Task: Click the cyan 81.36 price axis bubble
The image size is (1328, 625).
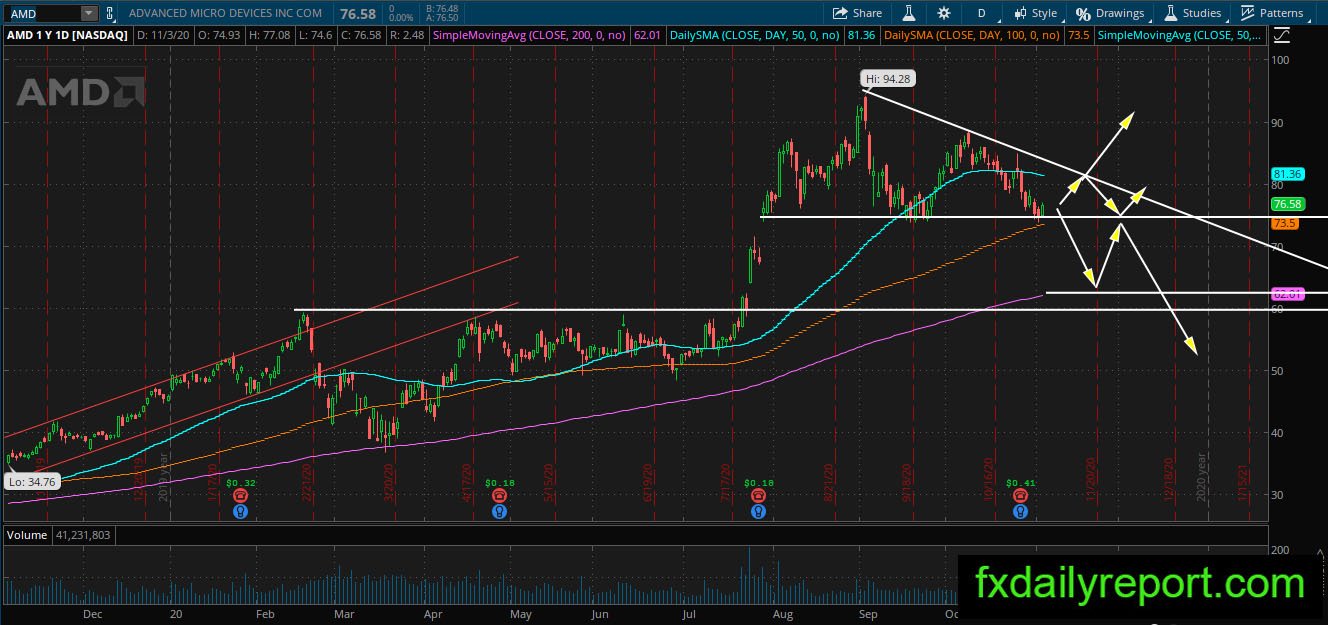Action: click(1286, 174)
